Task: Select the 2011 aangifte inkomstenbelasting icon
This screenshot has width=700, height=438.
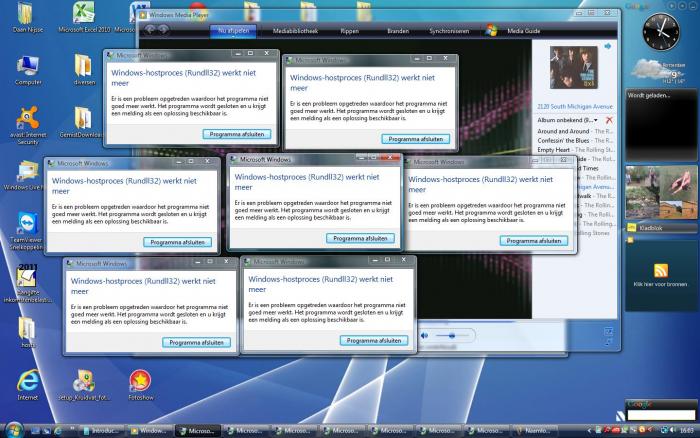Action: click(27, 284)
